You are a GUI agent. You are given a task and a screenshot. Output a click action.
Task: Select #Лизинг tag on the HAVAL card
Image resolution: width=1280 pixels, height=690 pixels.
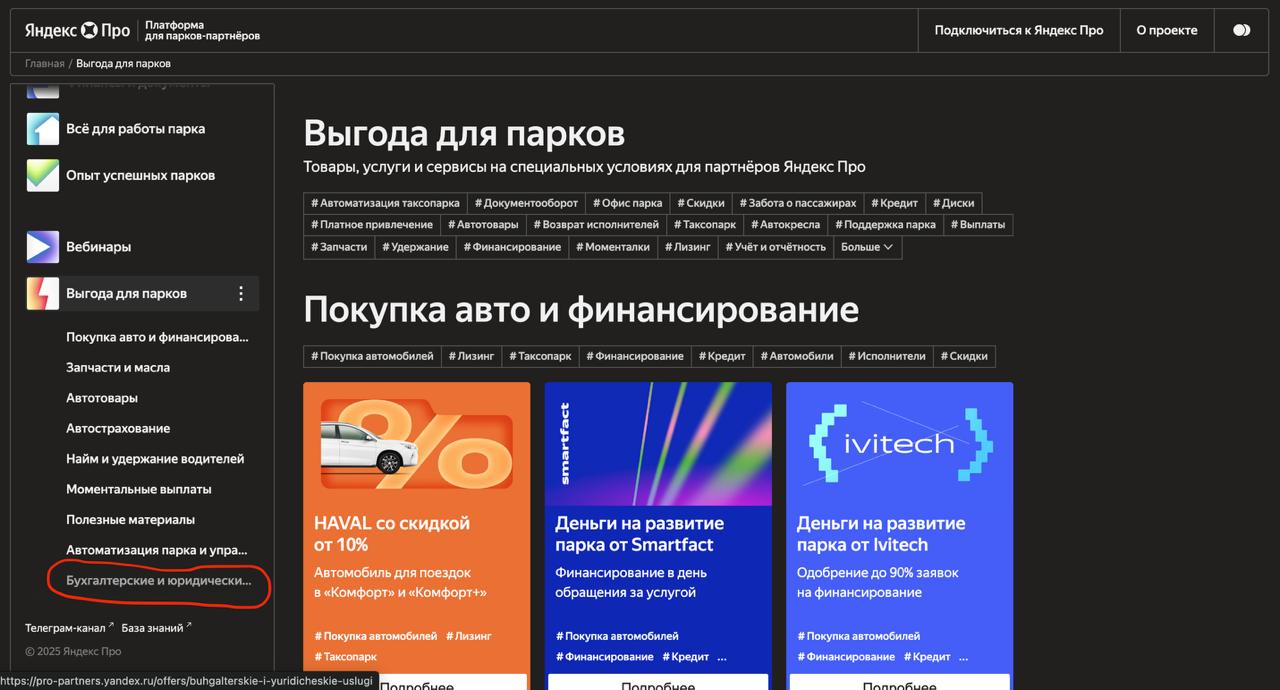469,636
